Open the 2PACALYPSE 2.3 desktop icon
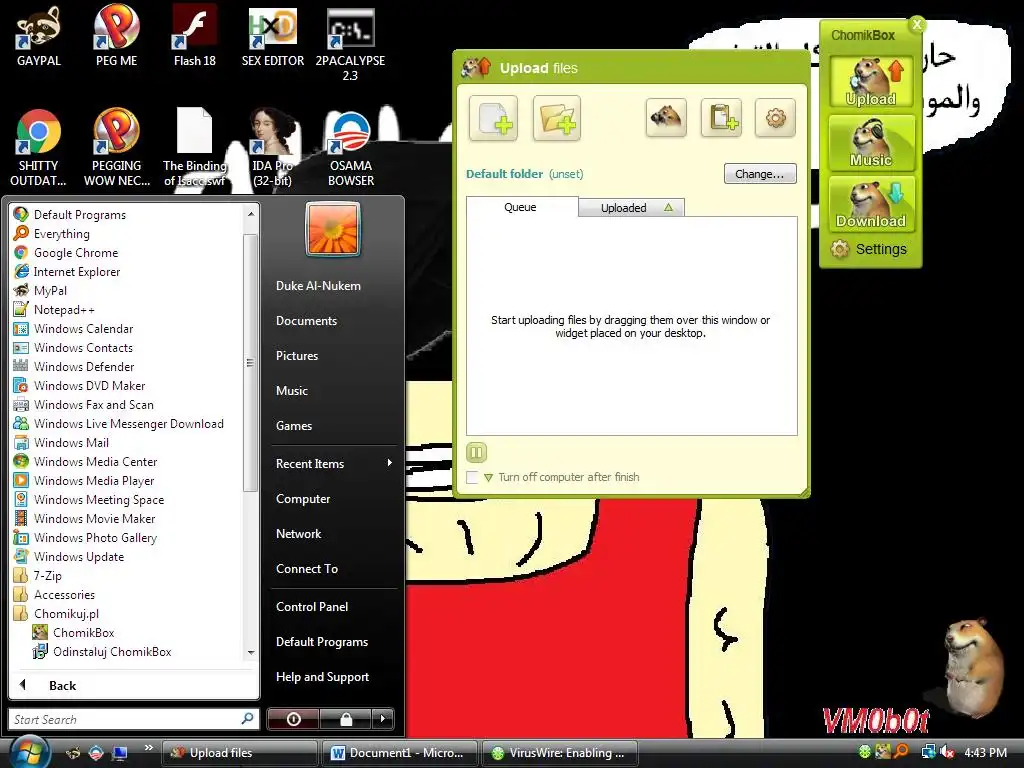Viewport: 1024px width, 768px height. (x=351, y=44)
